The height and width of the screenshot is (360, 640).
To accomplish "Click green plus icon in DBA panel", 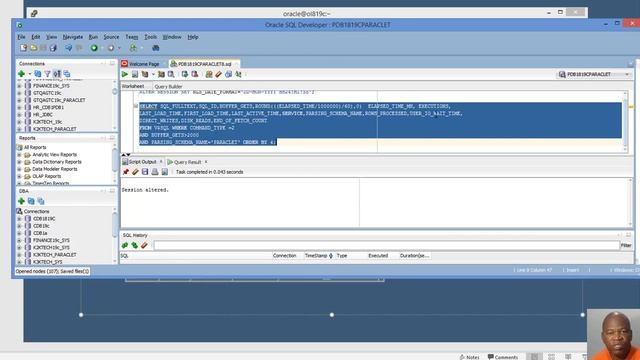I will point(21,201).
